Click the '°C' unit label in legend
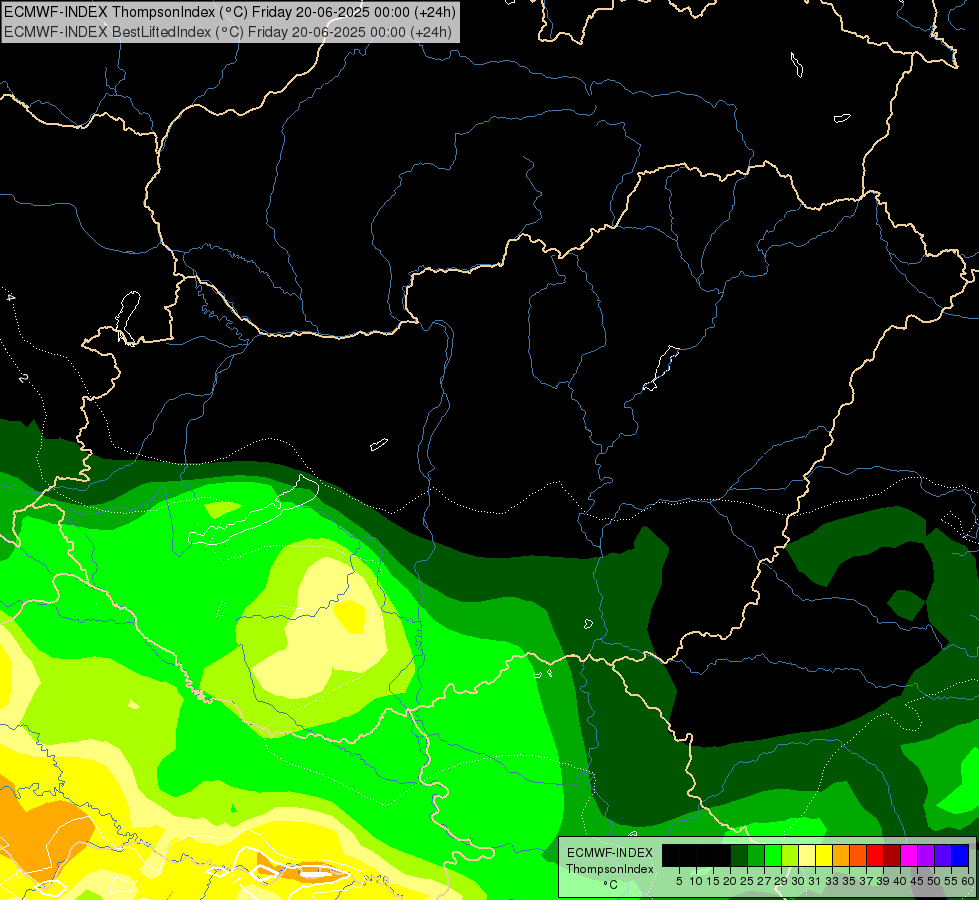 (x=611, y=885)
